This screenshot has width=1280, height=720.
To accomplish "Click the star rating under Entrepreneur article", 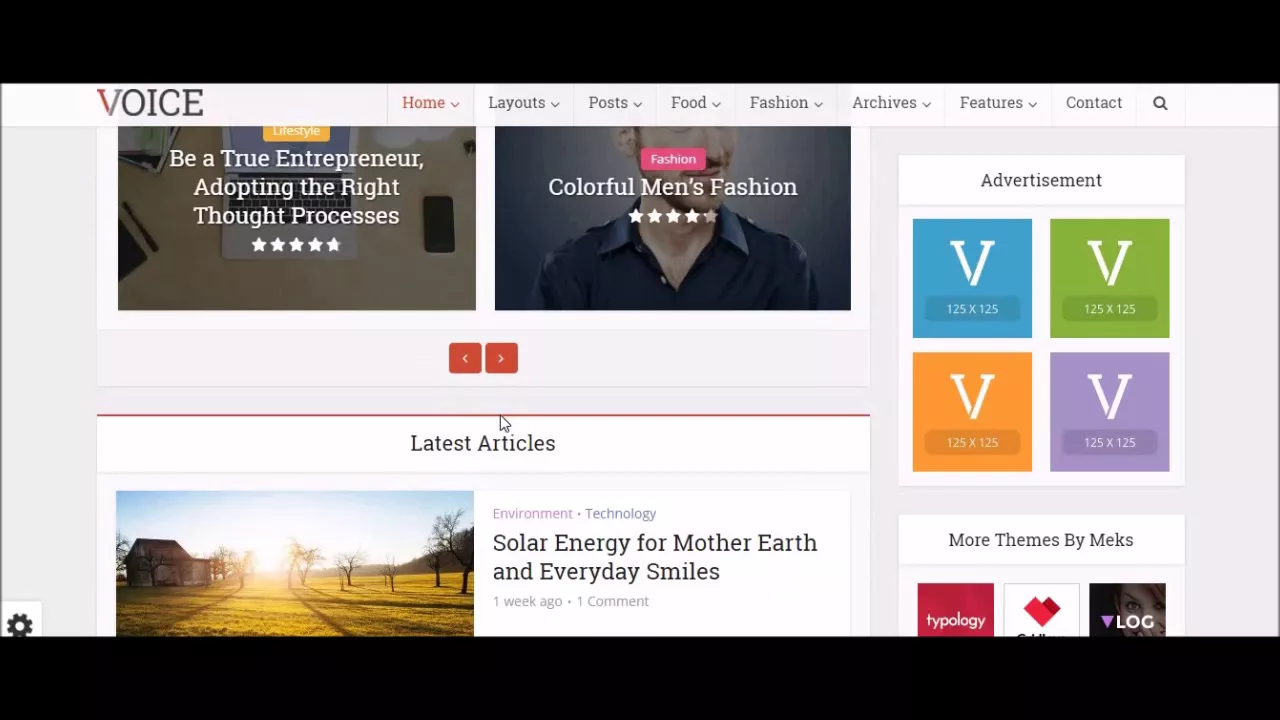I will click(296, 245).
